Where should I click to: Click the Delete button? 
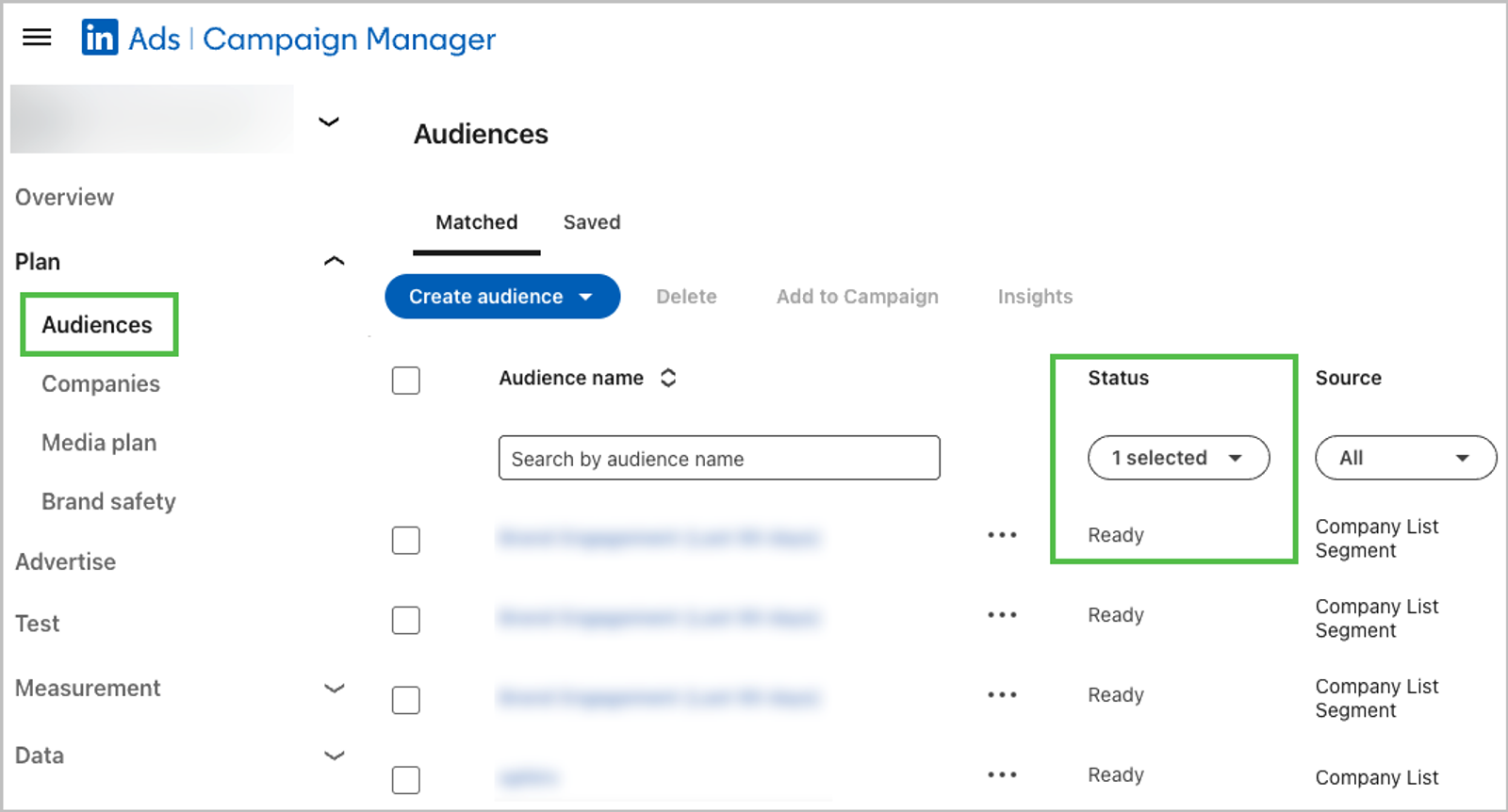pyautogui.click(x=686, y=297)
